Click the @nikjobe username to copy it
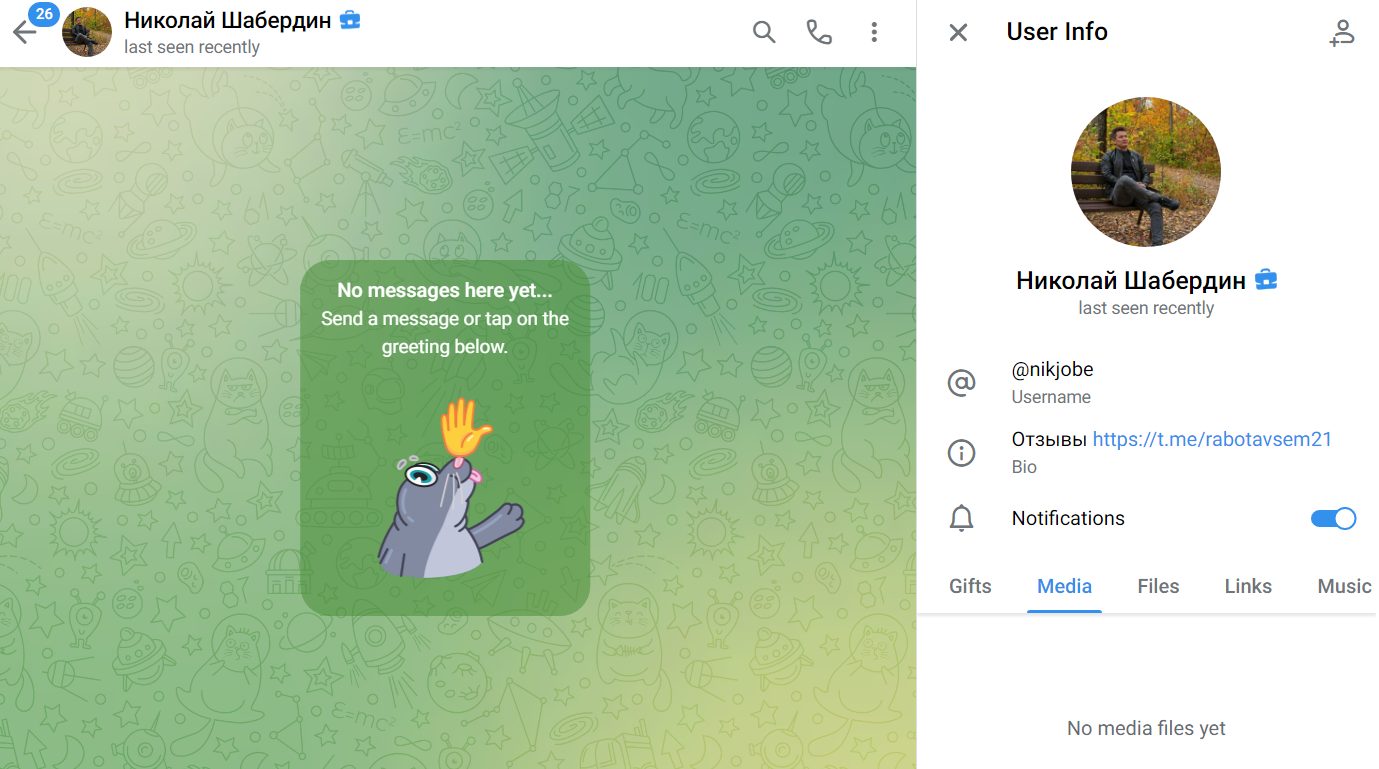Screen dimensions: 1379x769 pyautogui.click(x=1052, y=370)
